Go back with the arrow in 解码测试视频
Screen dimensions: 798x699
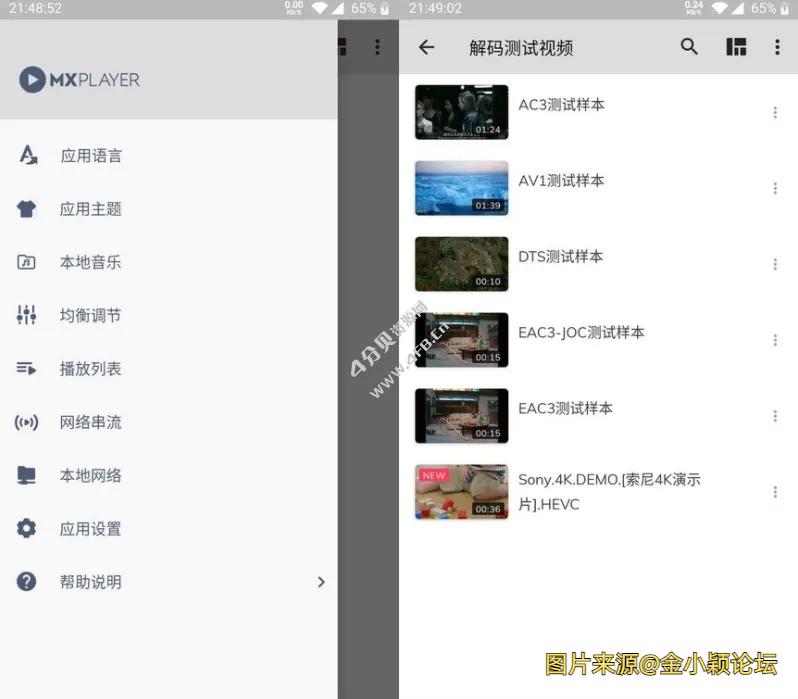(426, 47)
